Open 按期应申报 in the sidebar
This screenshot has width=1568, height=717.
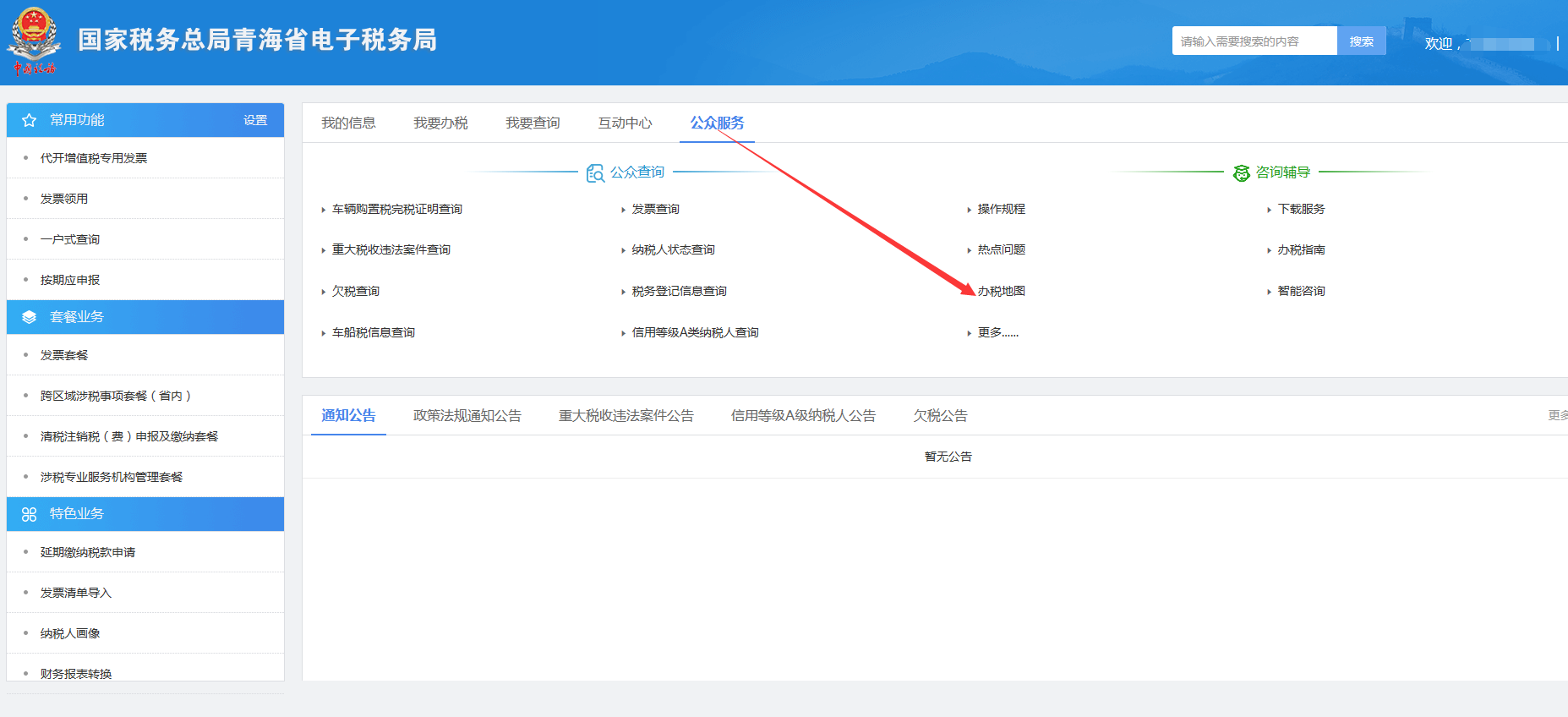click(70, 280)
